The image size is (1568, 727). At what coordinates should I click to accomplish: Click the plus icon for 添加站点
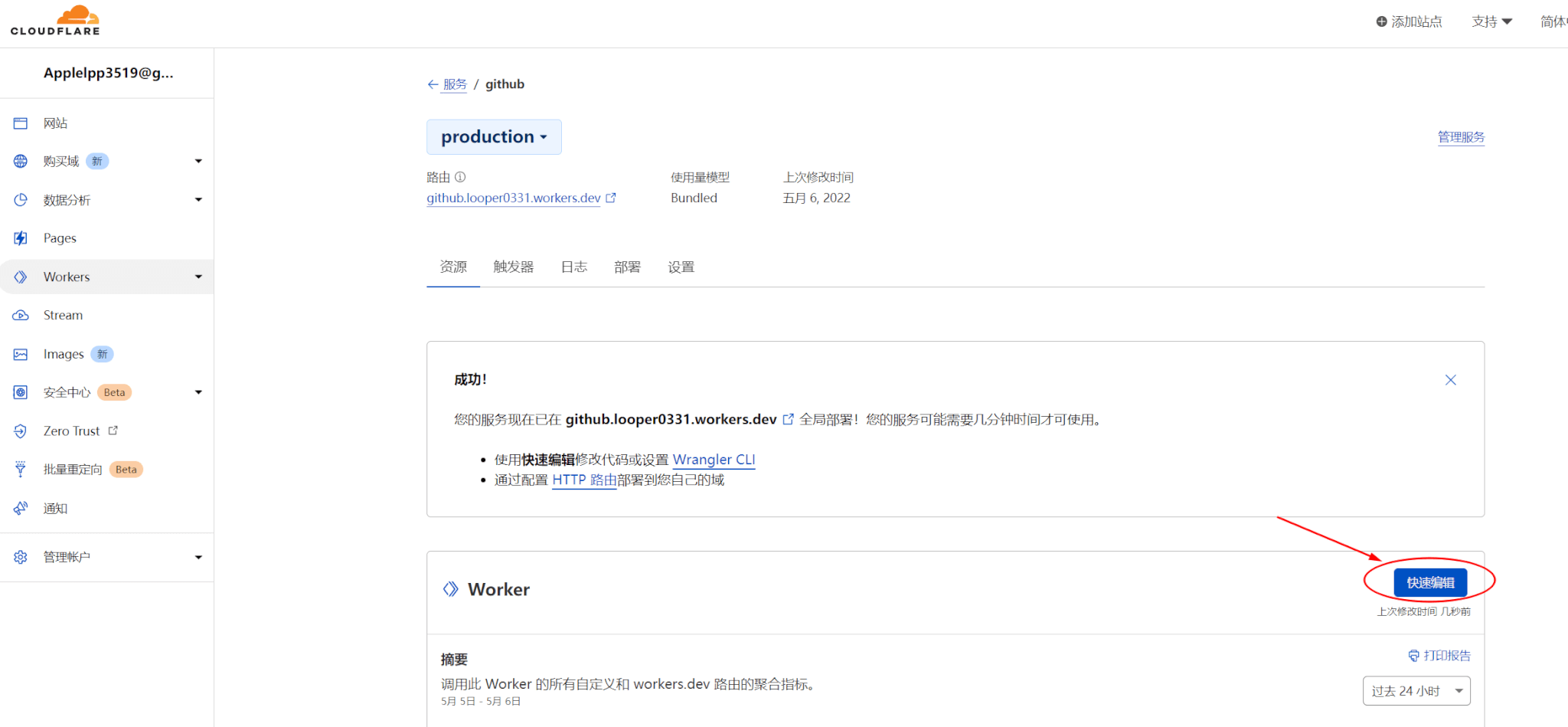pos(1381,21)
